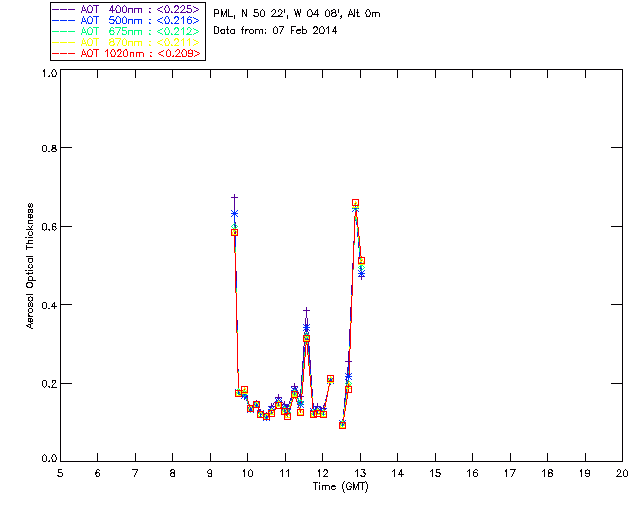Click the y-axis tick label 0.6
Screen dimensions: 640x512
pyautogui.click(x=49, y=227)
